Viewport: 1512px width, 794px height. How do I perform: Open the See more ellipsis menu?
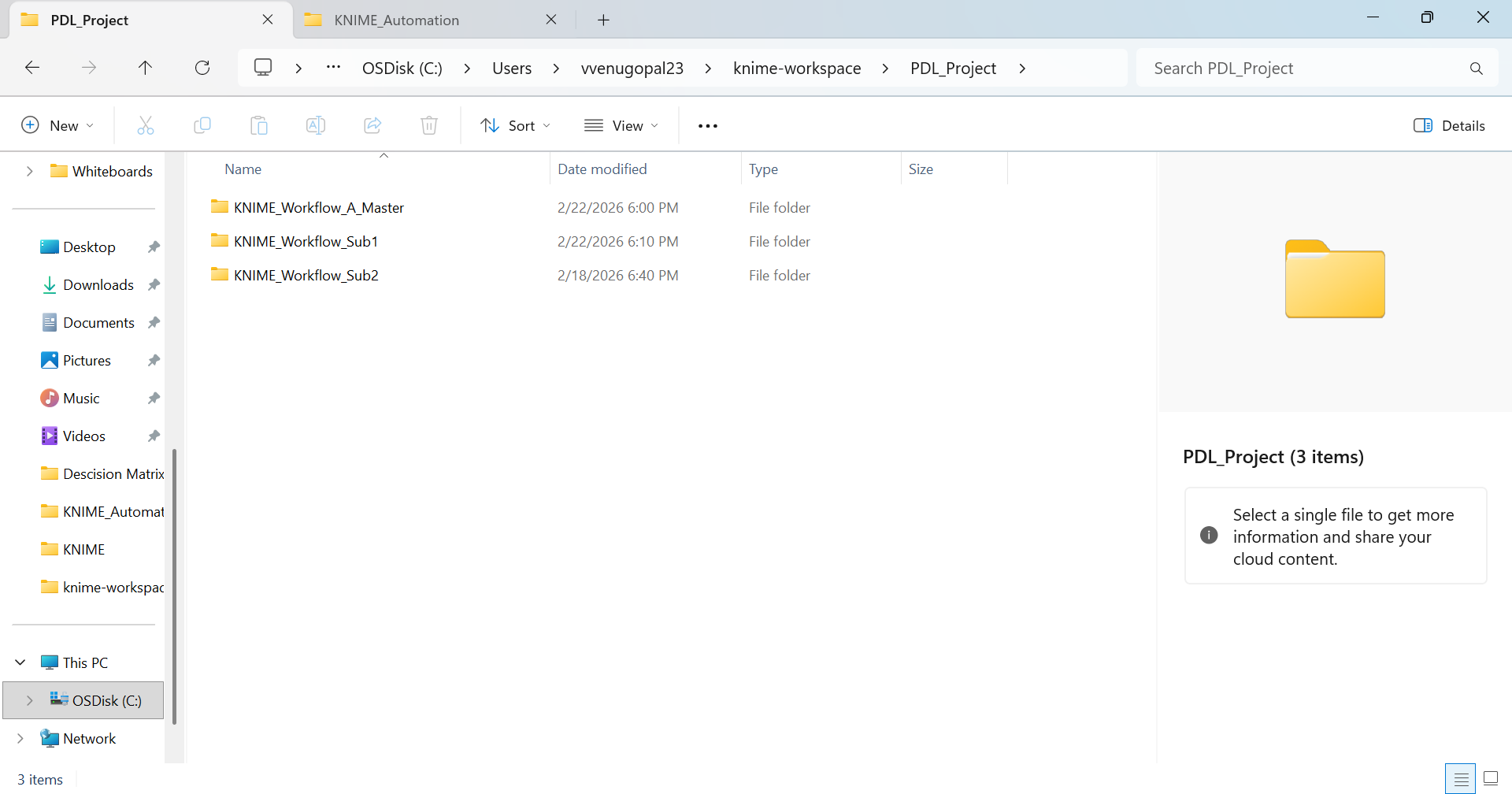coord(707,125)
